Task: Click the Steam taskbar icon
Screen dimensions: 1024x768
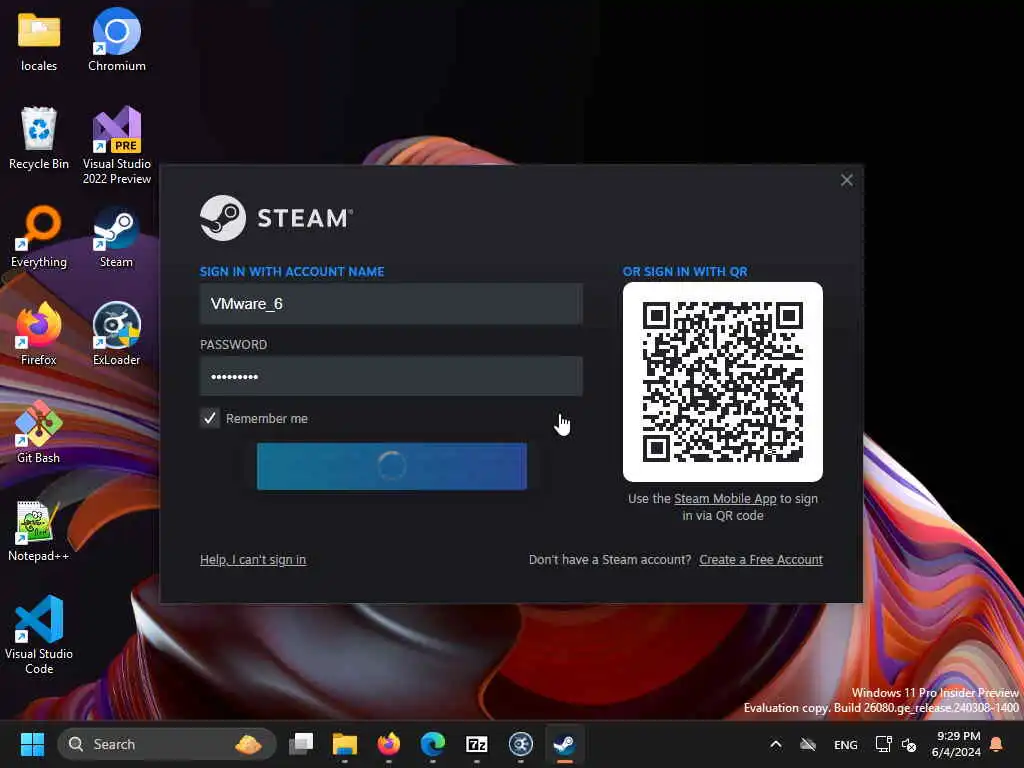Action: tap(564, 744)
